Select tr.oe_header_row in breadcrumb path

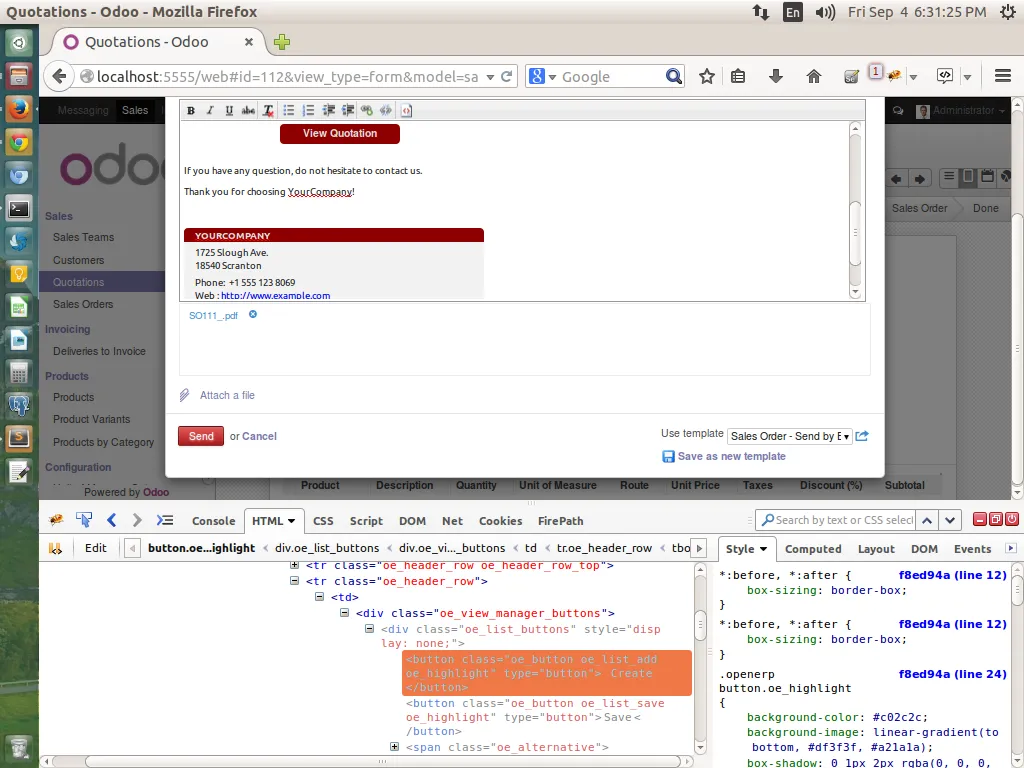point(604,548)
